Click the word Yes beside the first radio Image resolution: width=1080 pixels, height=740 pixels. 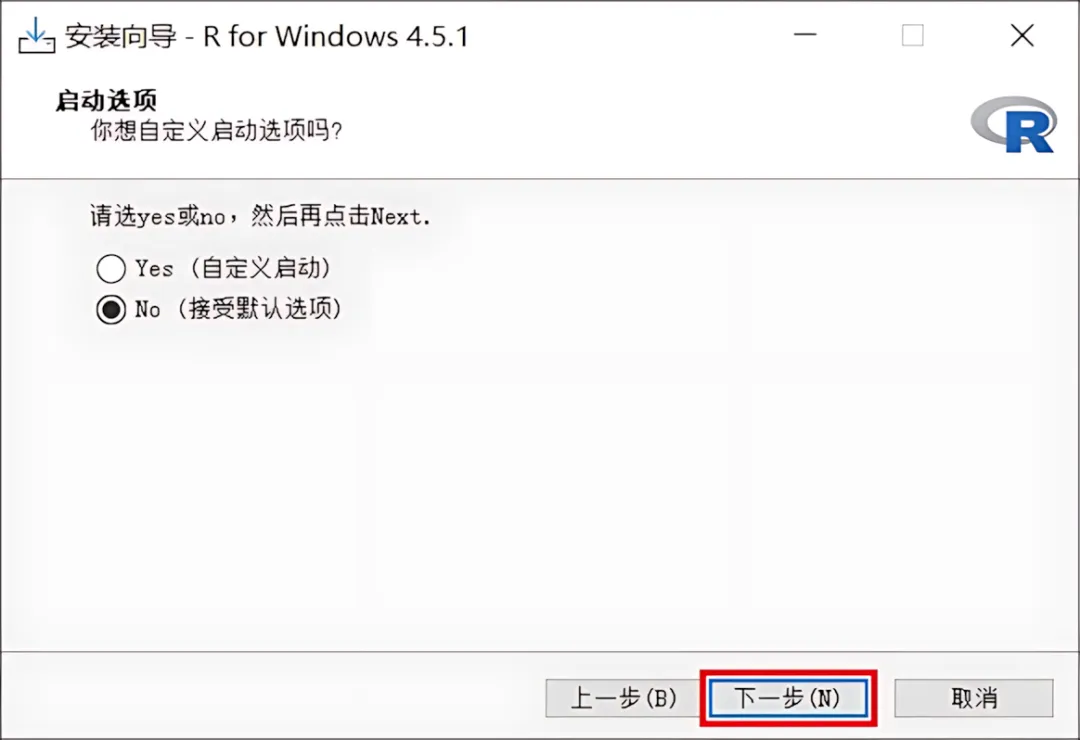154,268
